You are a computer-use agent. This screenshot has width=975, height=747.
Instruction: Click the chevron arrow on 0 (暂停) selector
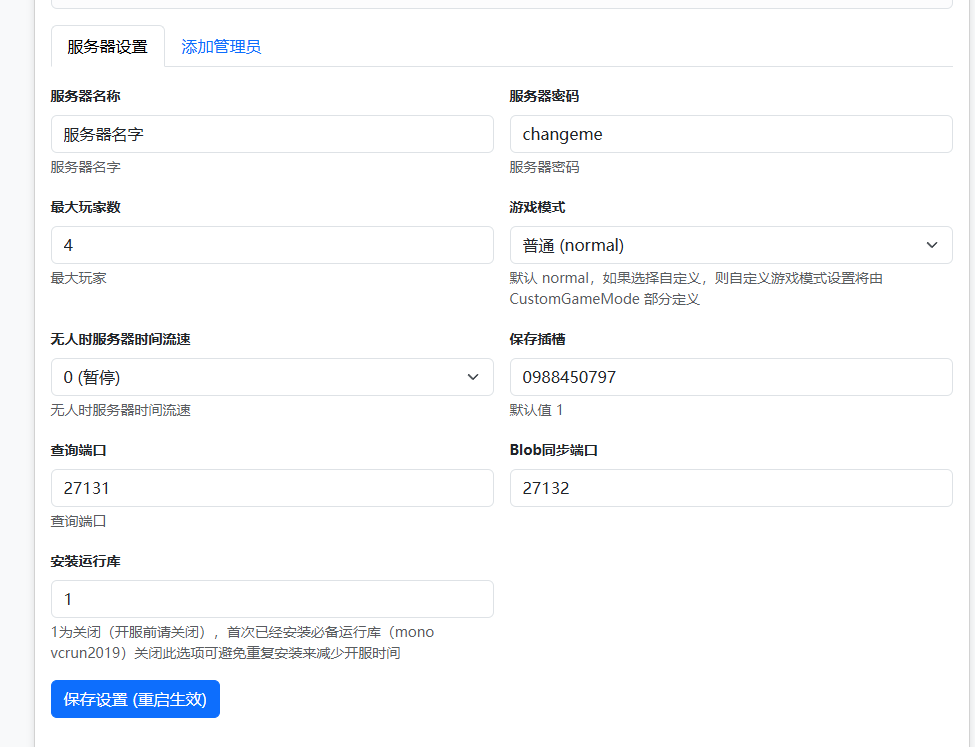click(473, 377)
